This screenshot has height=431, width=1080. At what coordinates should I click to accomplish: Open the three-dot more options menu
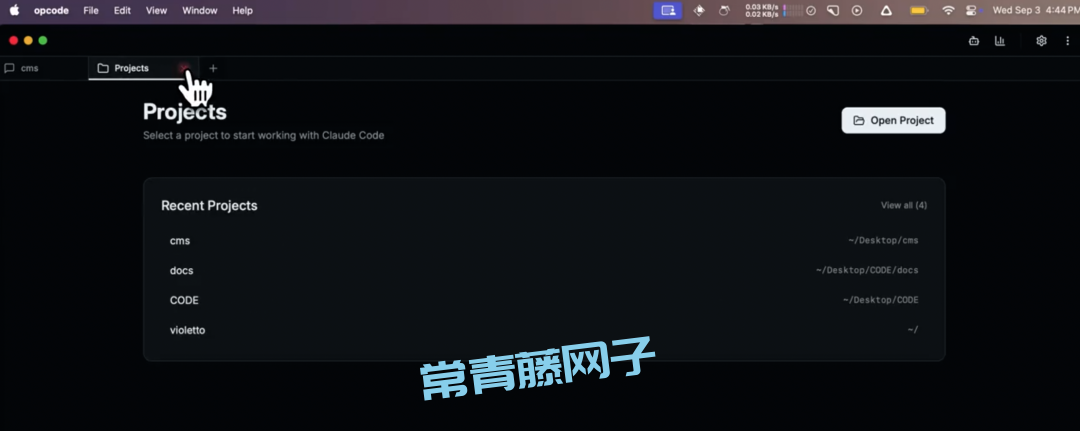click(x=1066, y=41)
